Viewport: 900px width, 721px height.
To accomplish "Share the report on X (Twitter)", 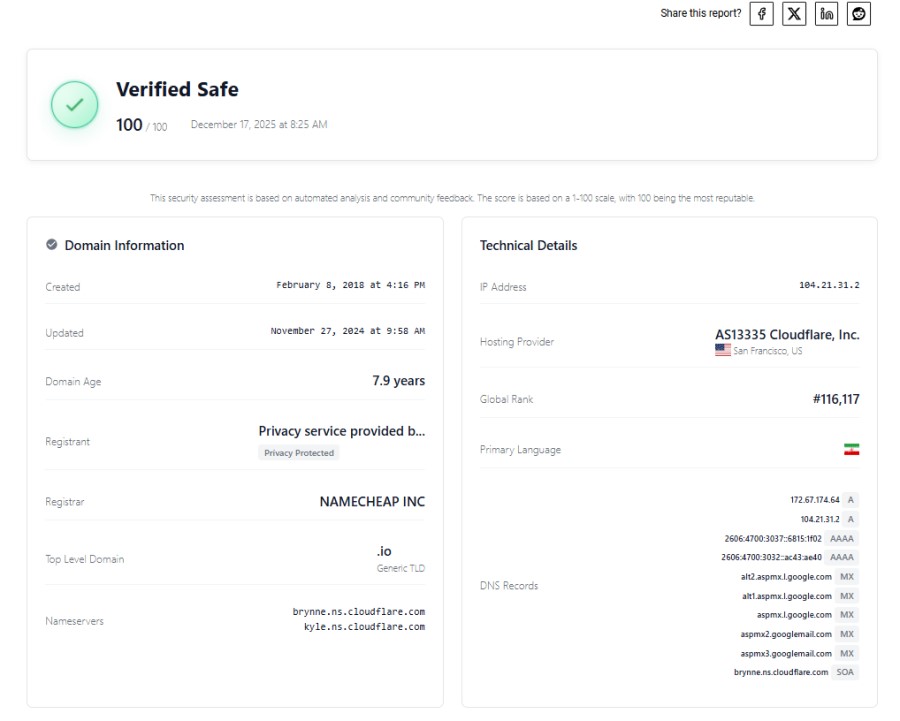I will point(794,13).
